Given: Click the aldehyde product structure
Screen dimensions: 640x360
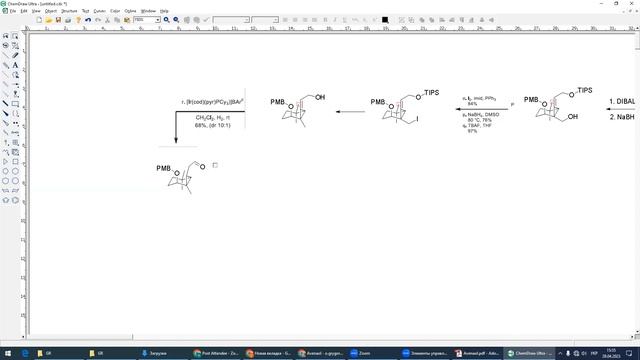Looking at the screenshot, I should coord(181,177).
